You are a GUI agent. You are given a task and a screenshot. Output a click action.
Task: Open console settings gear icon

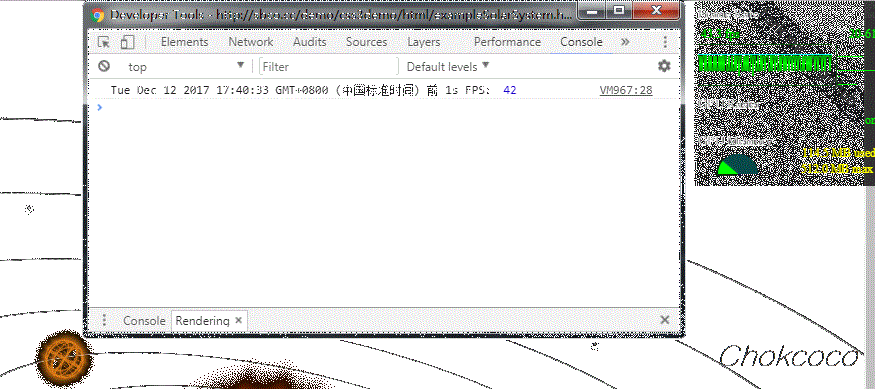pos(664,66)
